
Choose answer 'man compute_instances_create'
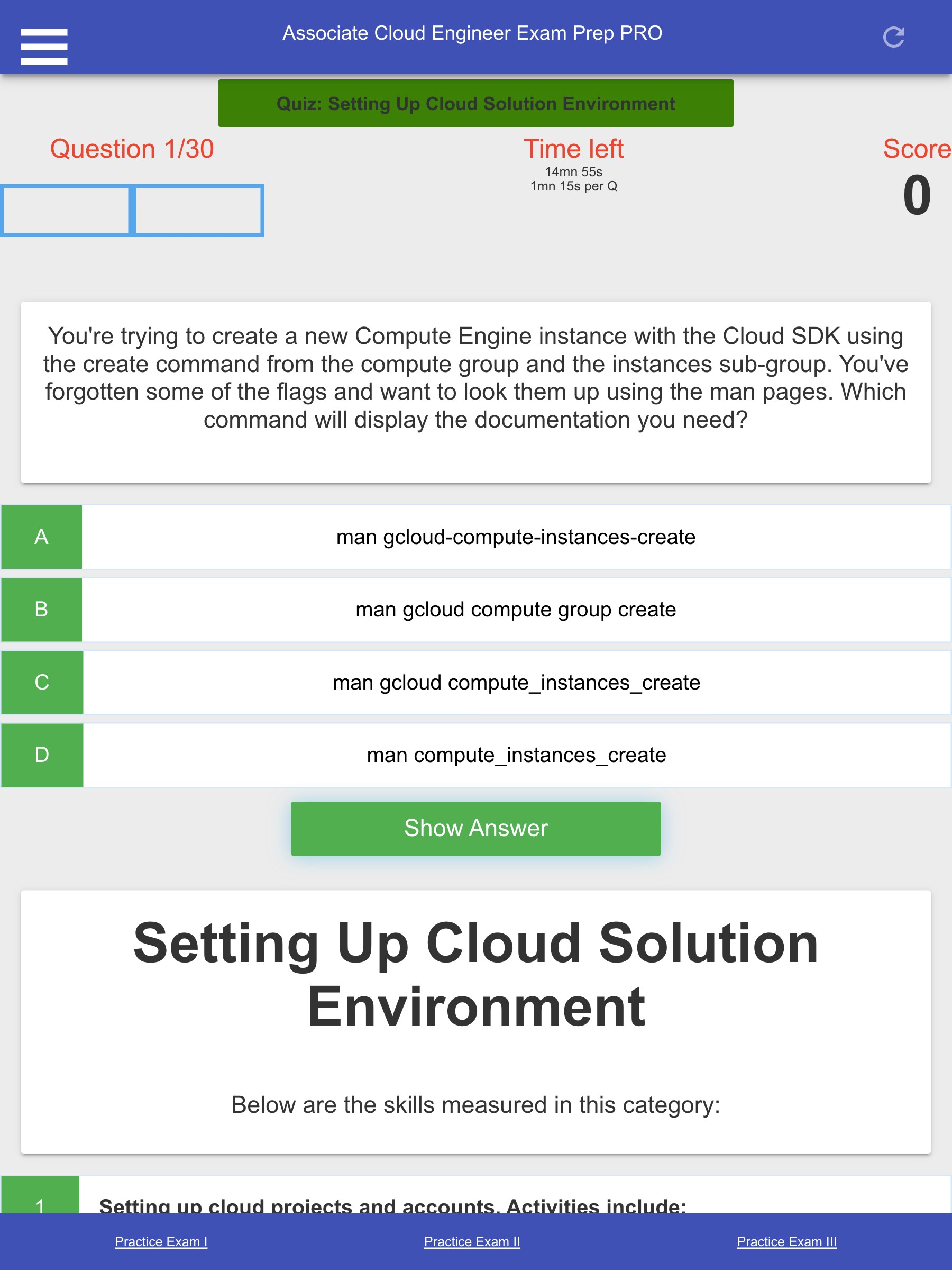[x=515, y=755]
